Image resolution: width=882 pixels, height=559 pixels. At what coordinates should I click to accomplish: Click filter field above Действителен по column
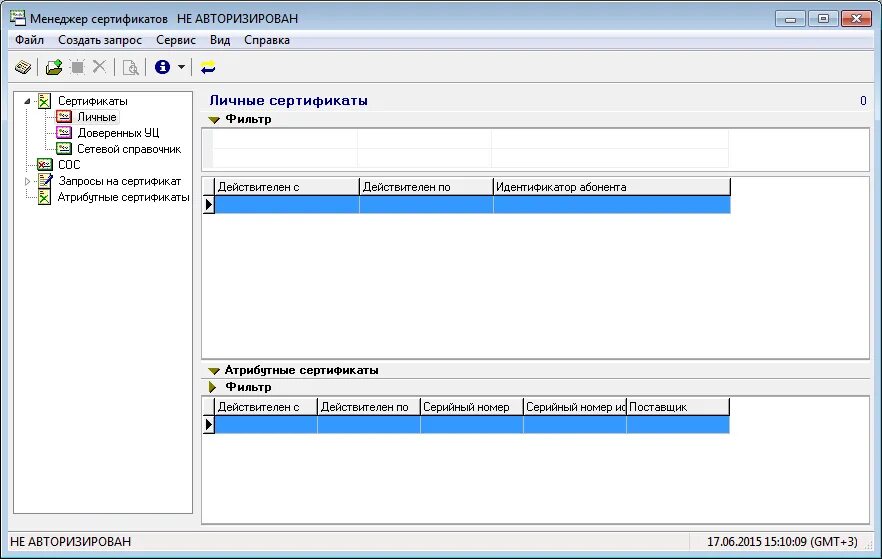click(x=425, y=139)
